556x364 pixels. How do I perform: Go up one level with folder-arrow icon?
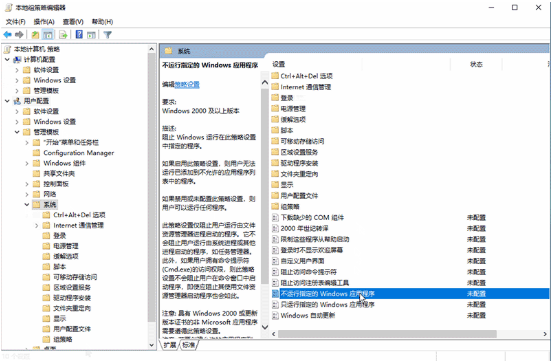click(x=35, y=34)
